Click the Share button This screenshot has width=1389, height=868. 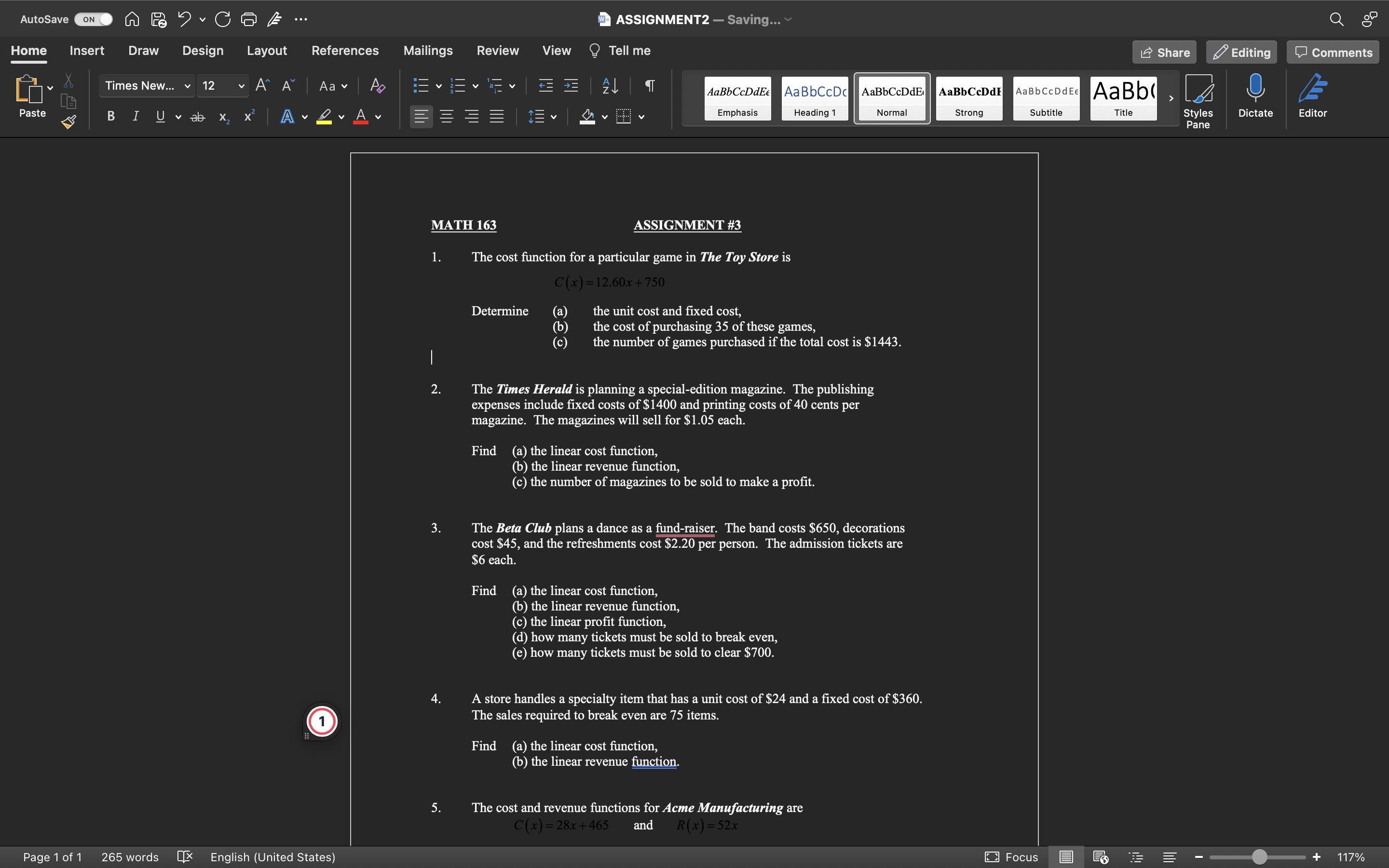tap(1164, 52)
